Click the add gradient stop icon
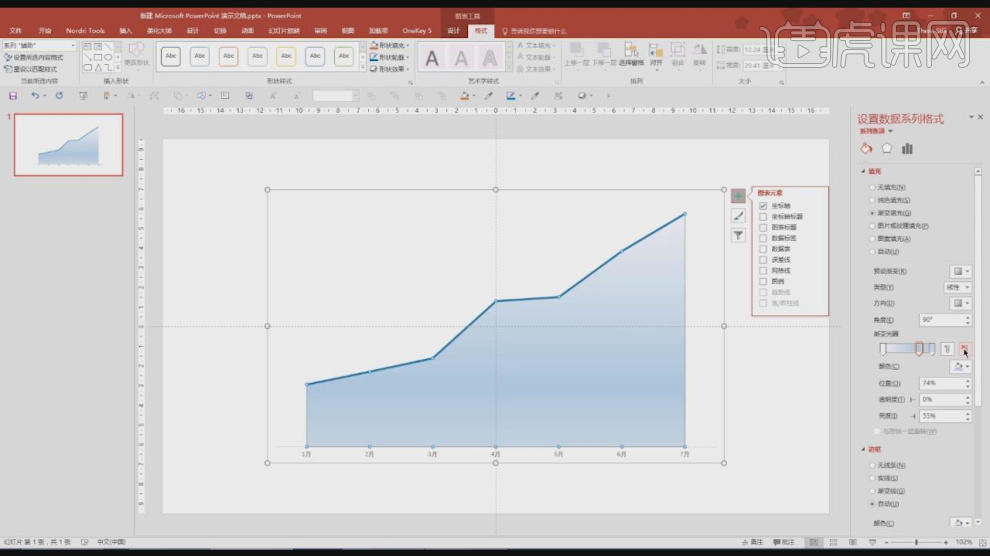 click(x=947, y=349)
